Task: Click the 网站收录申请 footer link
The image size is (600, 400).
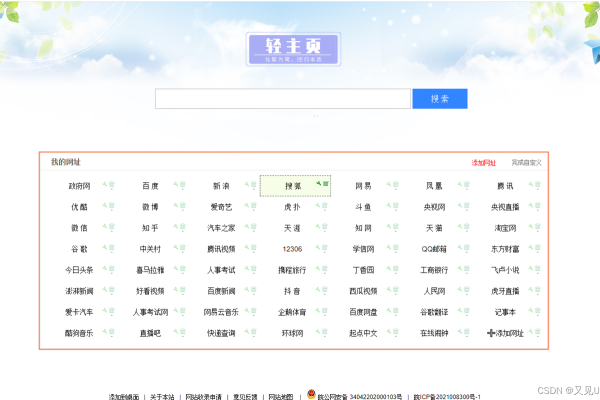Action: pyautogui.click(x=204, y=397)
